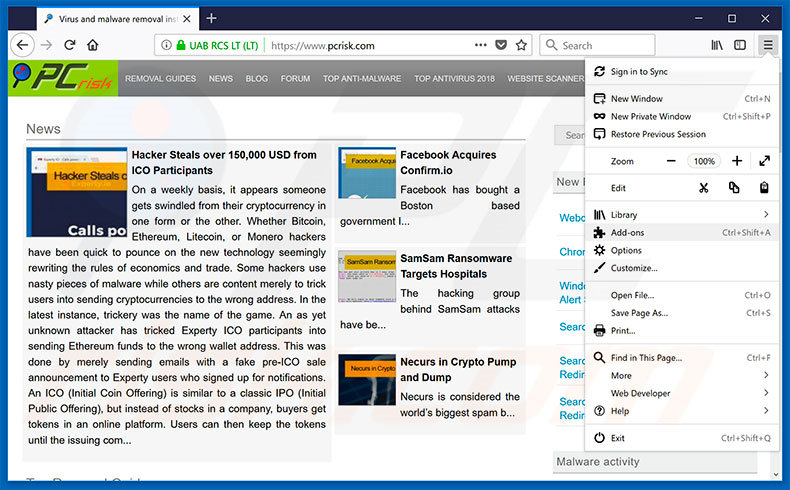Viewport: 790px width, 490px height.
Task: Click the Necurs in Crypto article thumbnail
Action: pyautogui.click(x=367, y=380)
